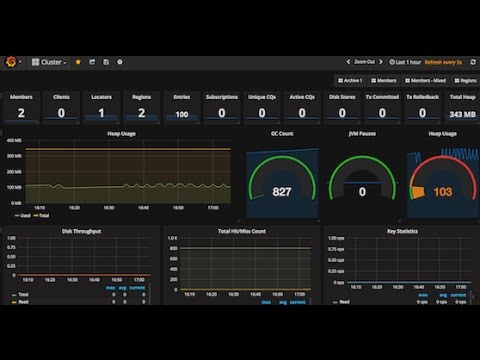Sort Disk Throughput legend by current
The image size is (480, 360).
tap(137, 288)
